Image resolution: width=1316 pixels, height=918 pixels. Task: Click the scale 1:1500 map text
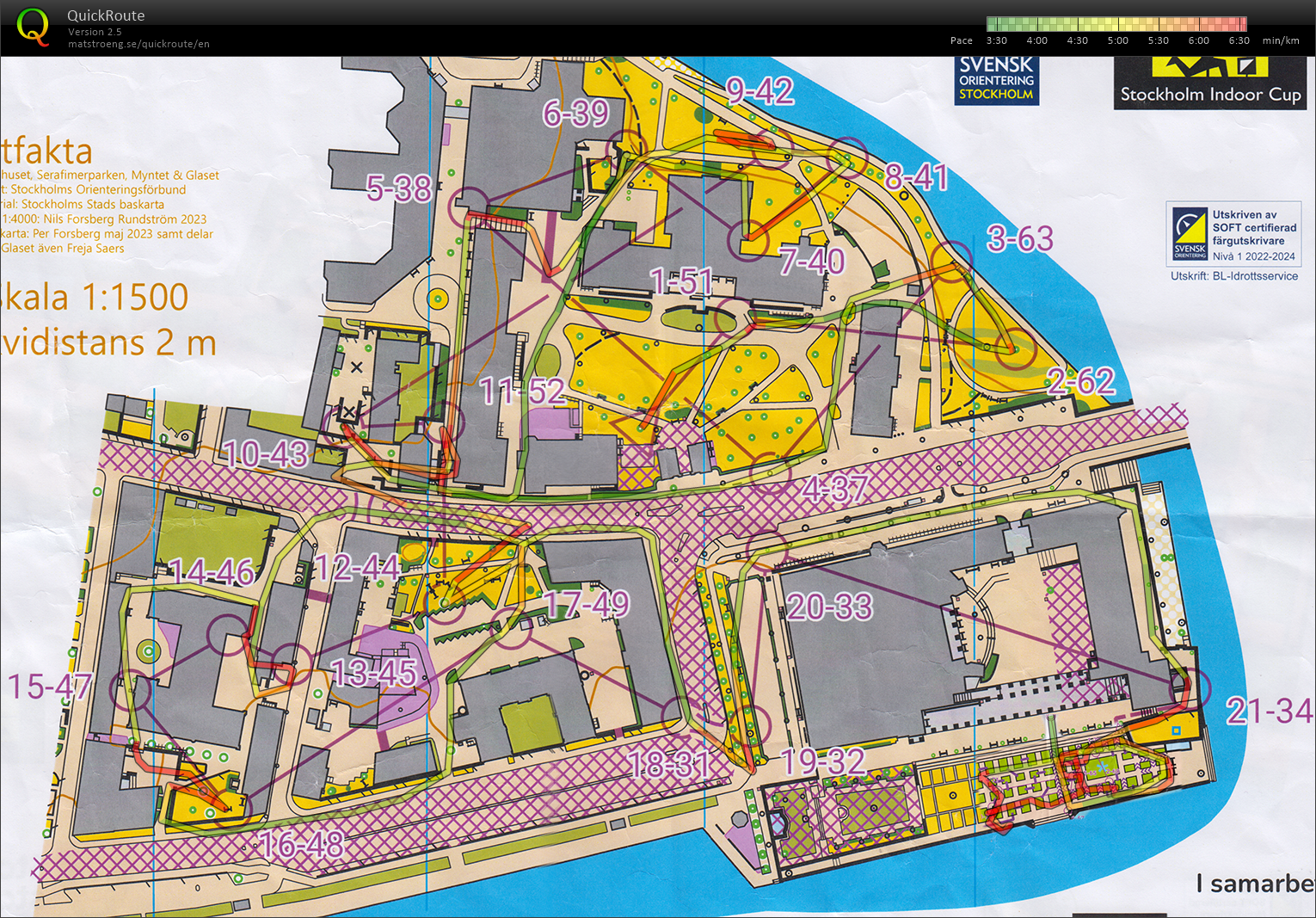95,298
